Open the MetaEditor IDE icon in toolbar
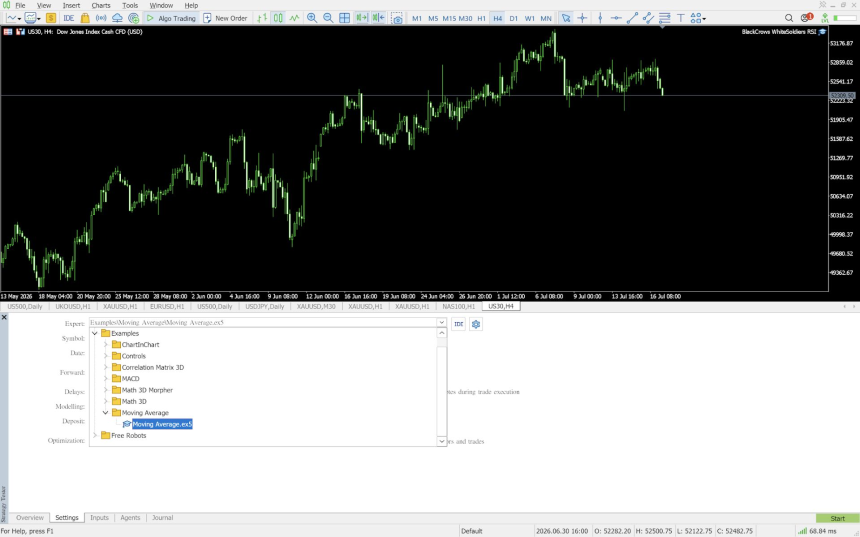860x537 pixels. pyautogui.click(x=69, y=18)
